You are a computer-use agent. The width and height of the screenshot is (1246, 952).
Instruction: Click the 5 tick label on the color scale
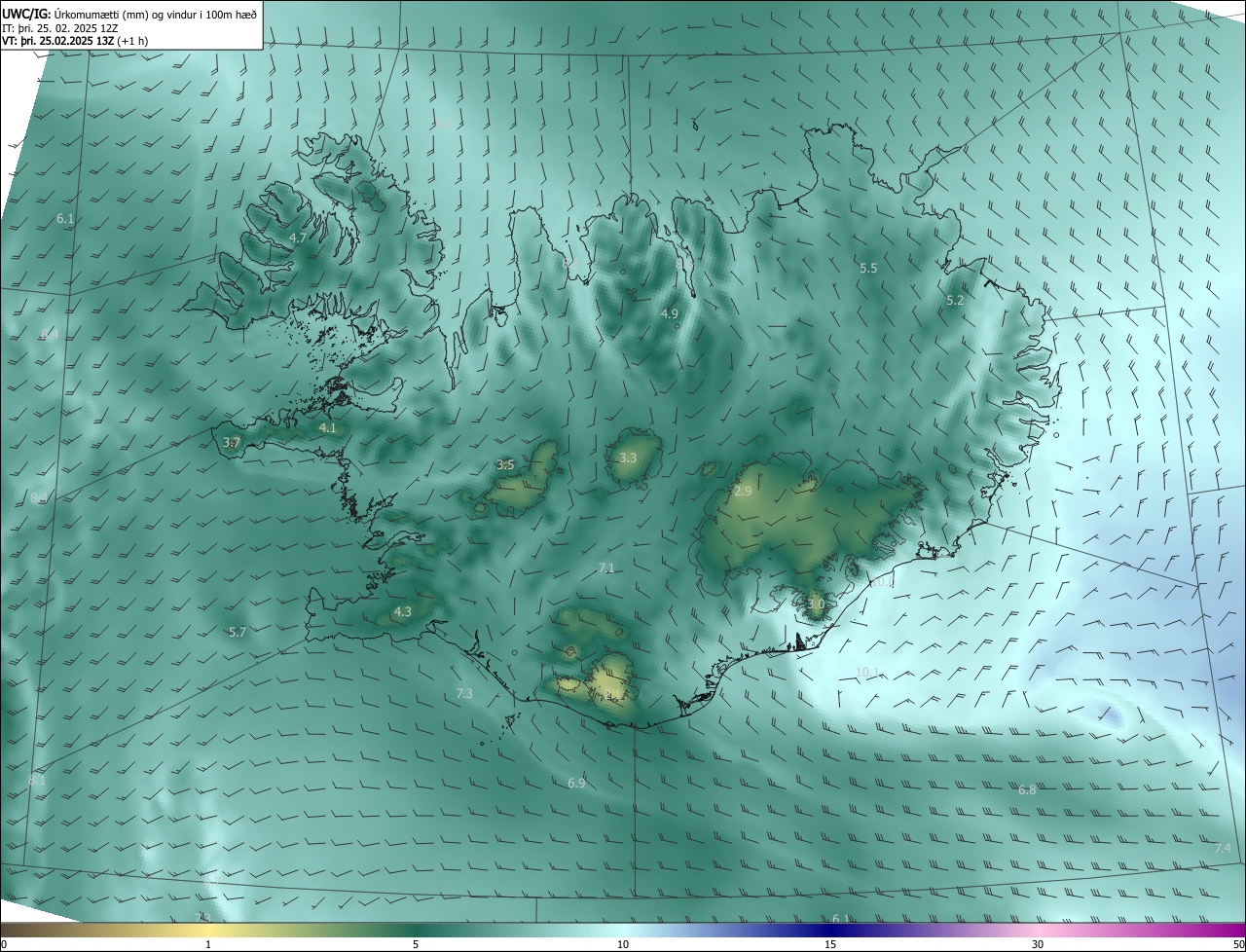[x=416, y=944]
